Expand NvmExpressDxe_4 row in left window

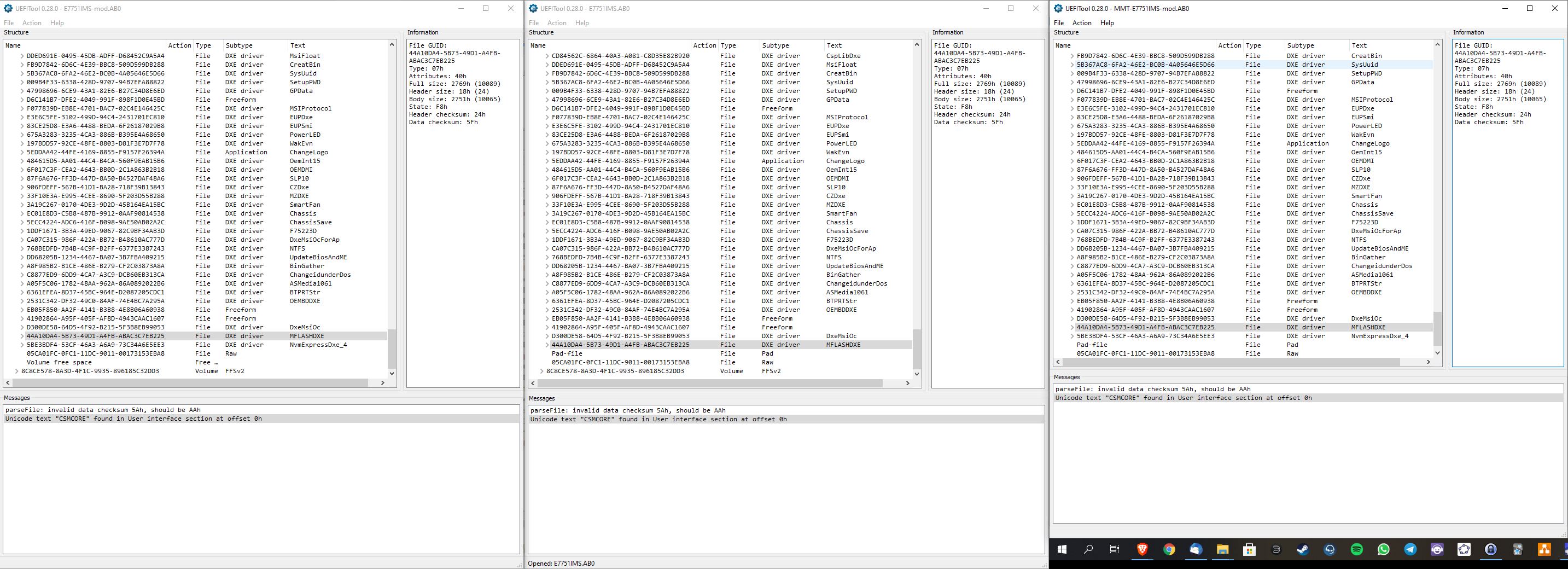point(22,345)
